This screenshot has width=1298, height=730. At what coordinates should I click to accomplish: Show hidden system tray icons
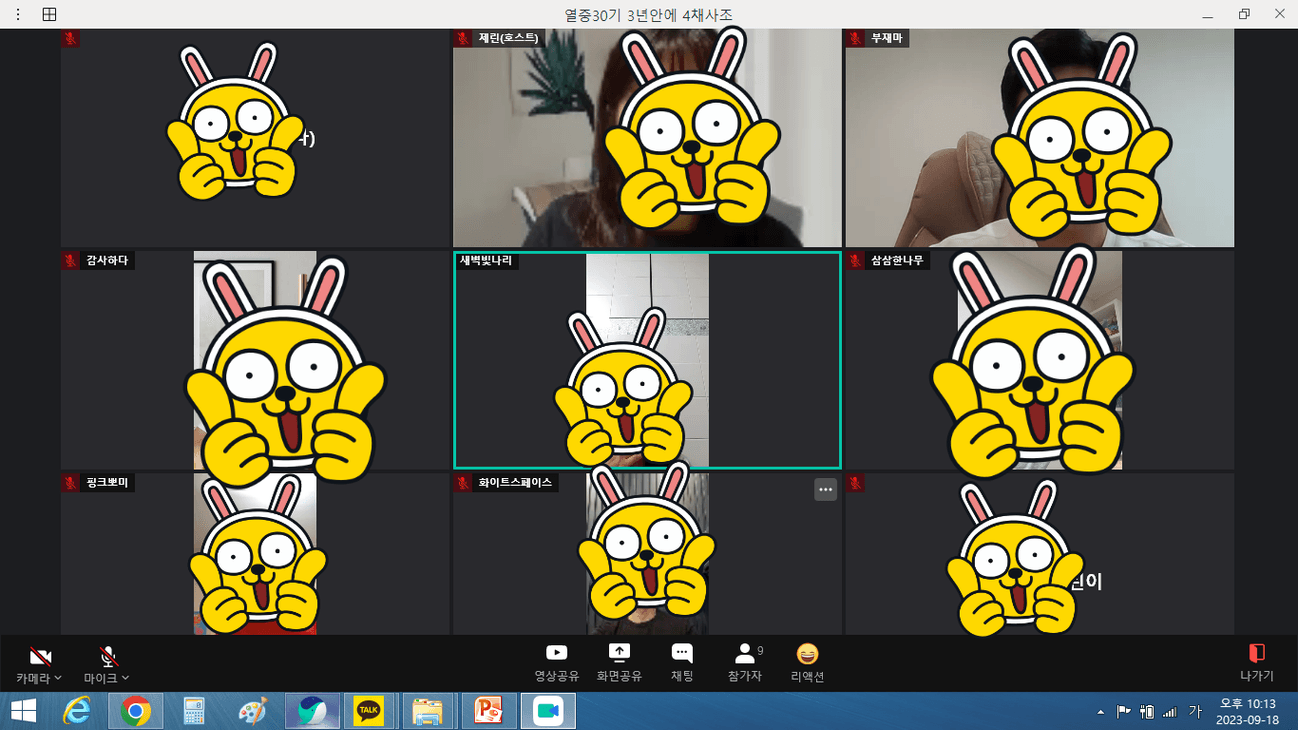[1101, 712]
